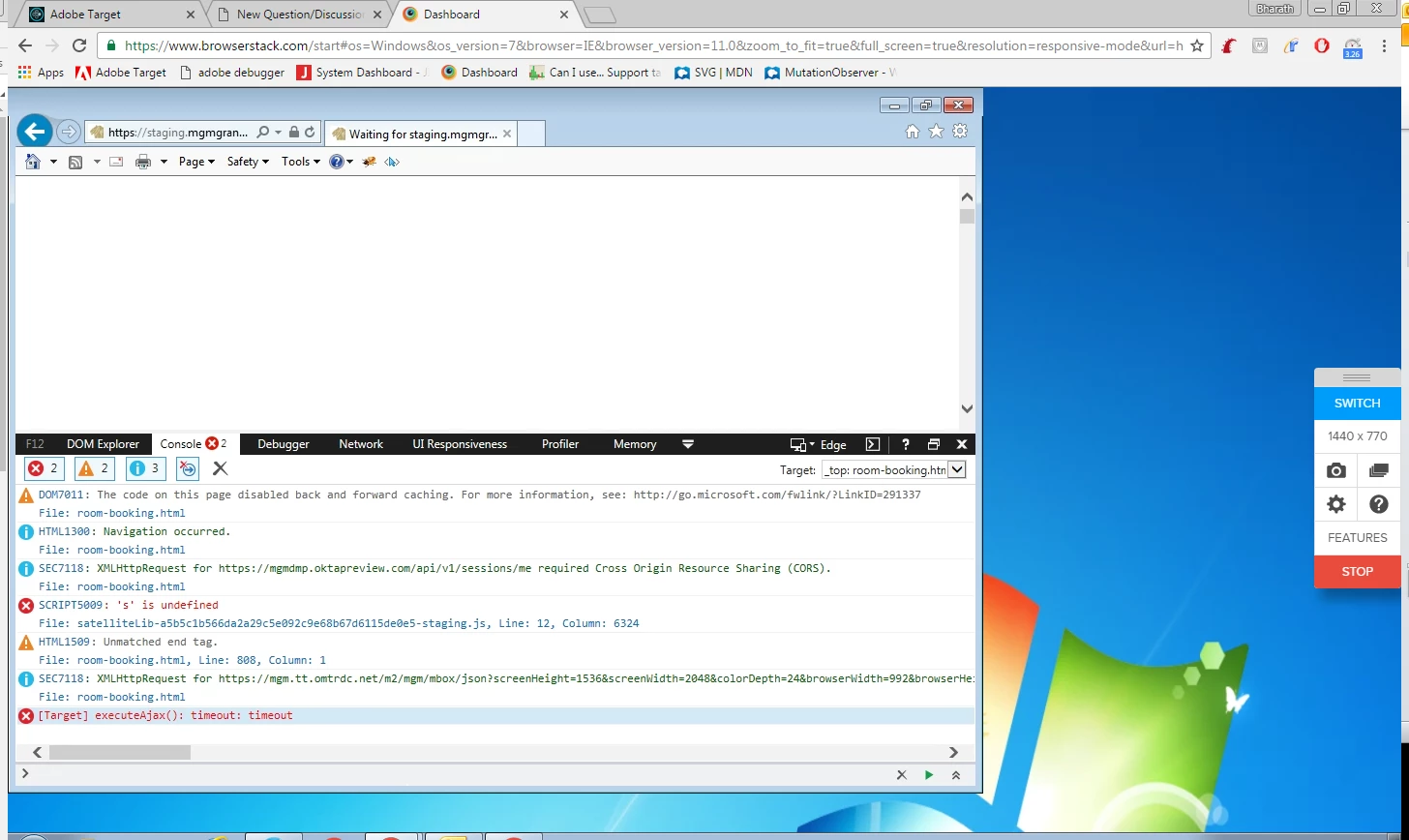1409x840 pixels.
Task: Switch to the Memory tab
Action: coord(635,444)
